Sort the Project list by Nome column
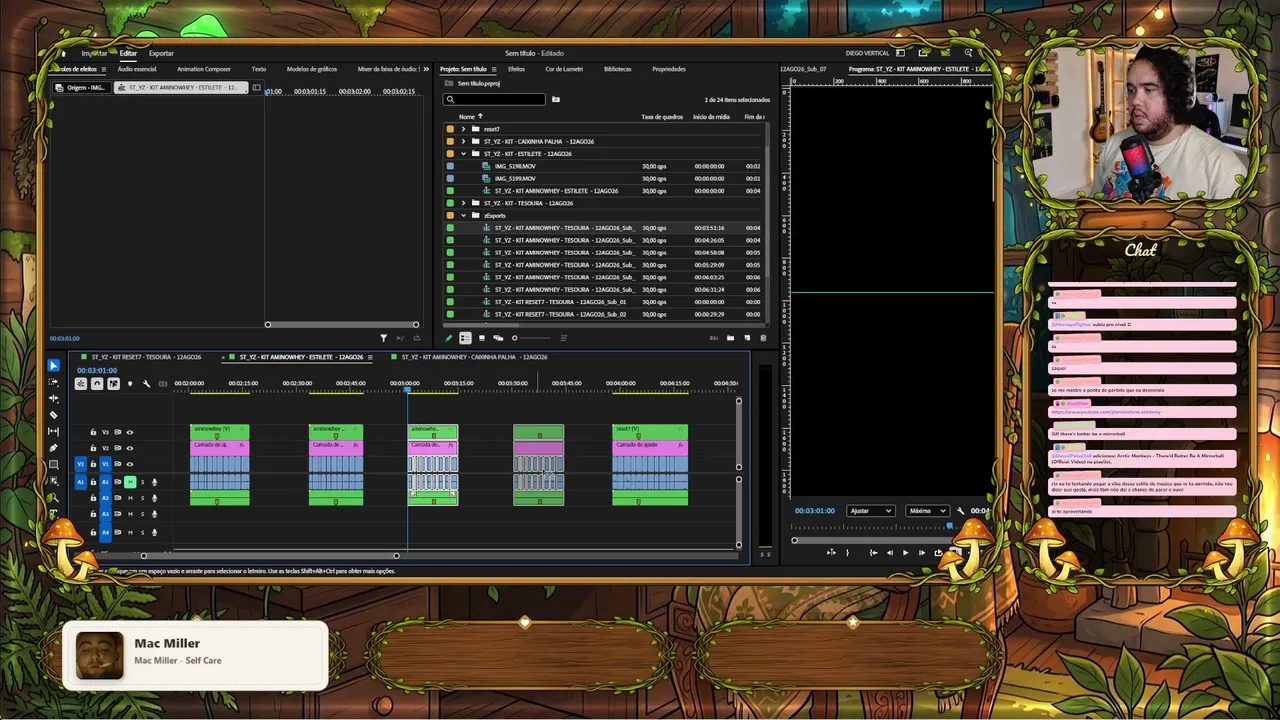 point(466,117)
